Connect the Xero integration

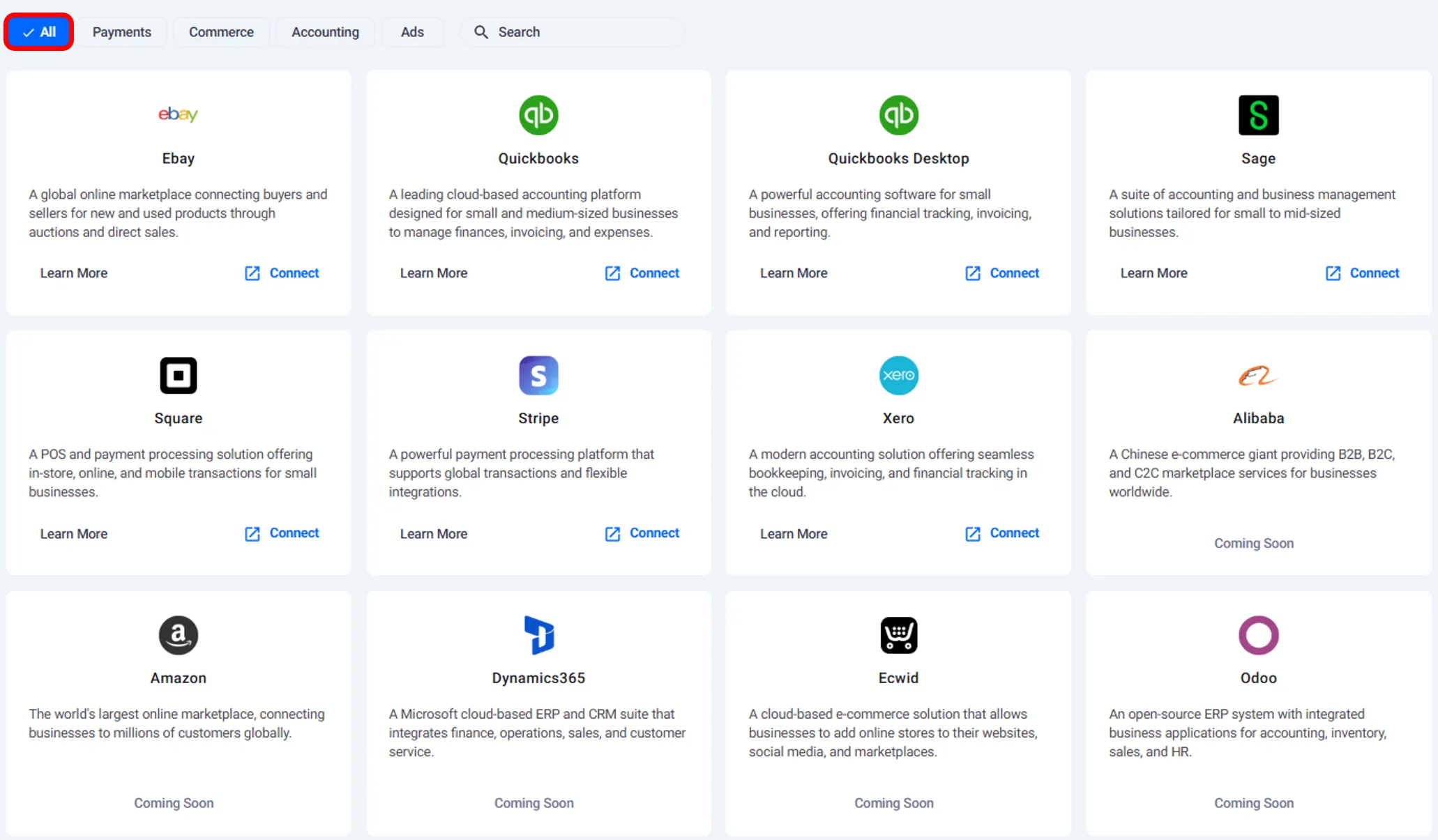(x=1002, y=533)
